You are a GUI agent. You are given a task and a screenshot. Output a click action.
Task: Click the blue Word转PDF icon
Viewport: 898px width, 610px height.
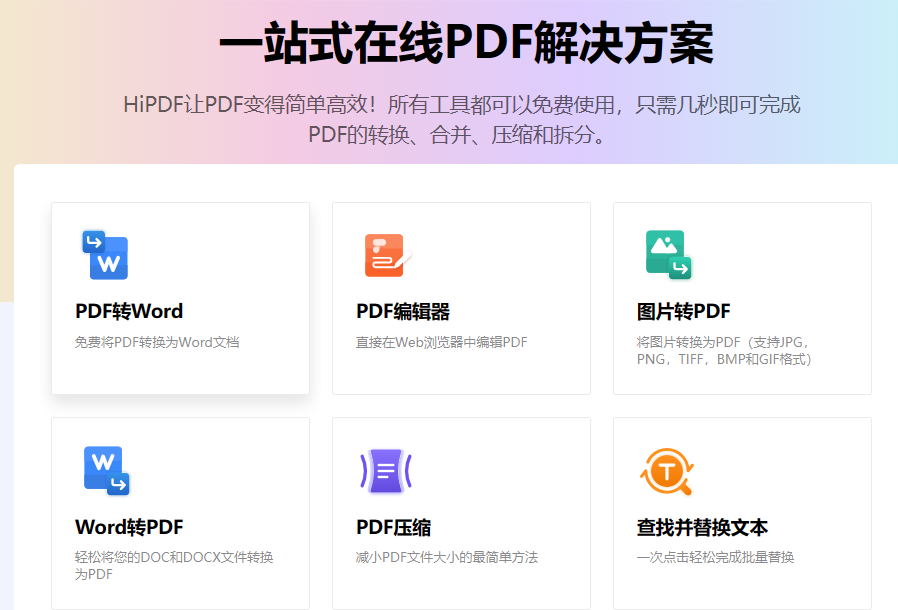tap(104, 471)
